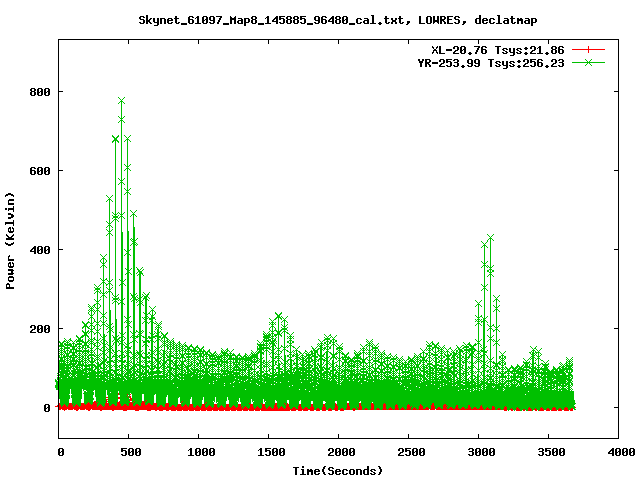
Task: Click the 4000 tick label on x-axis
Action: tap(619, 452)
